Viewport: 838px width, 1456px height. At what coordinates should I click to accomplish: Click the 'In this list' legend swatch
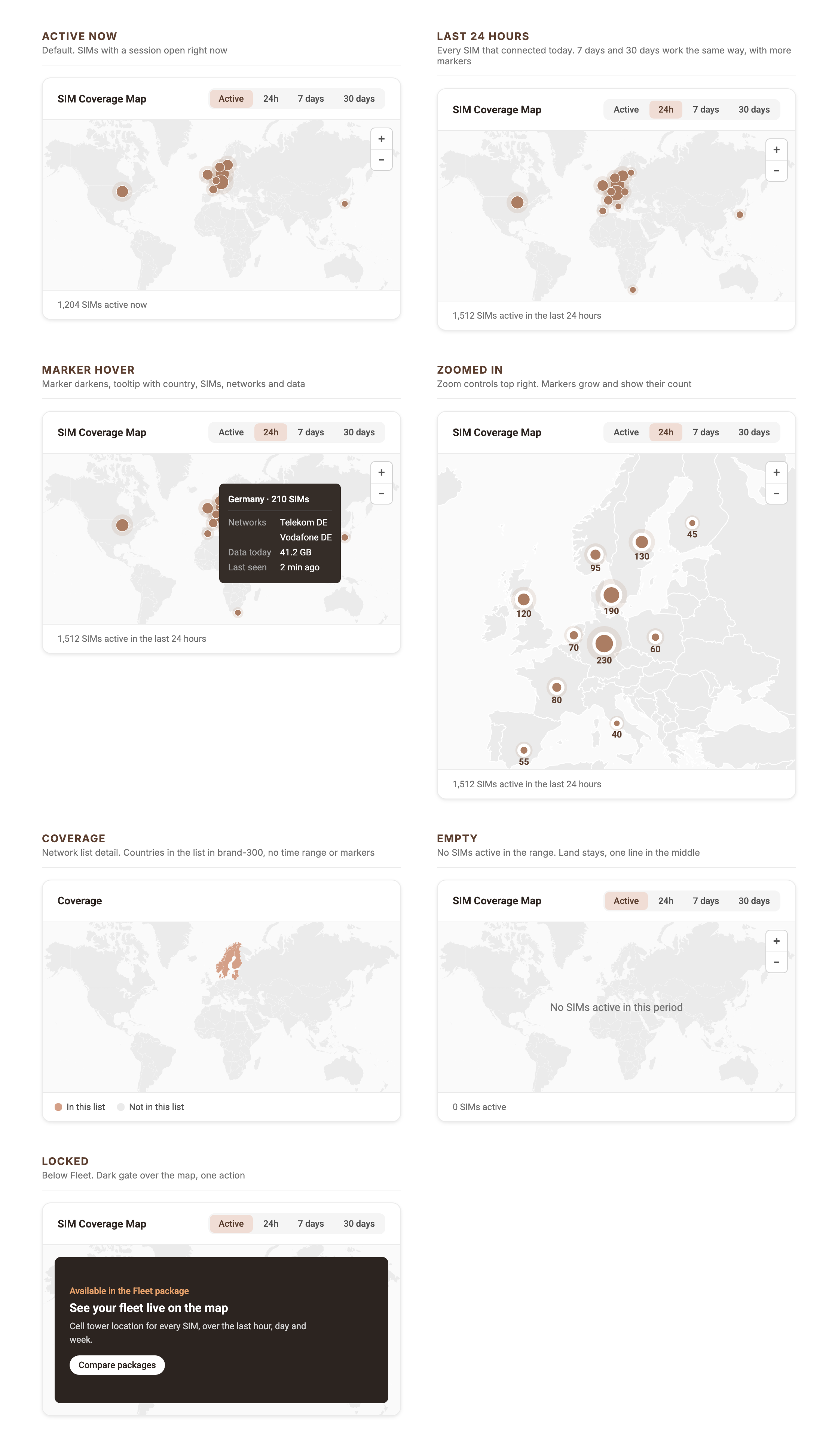click(x=58, y=1107)
